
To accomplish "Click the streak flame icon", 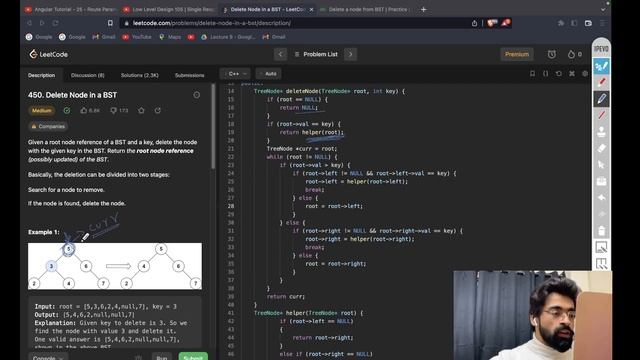I will click(x=571, y=54).
